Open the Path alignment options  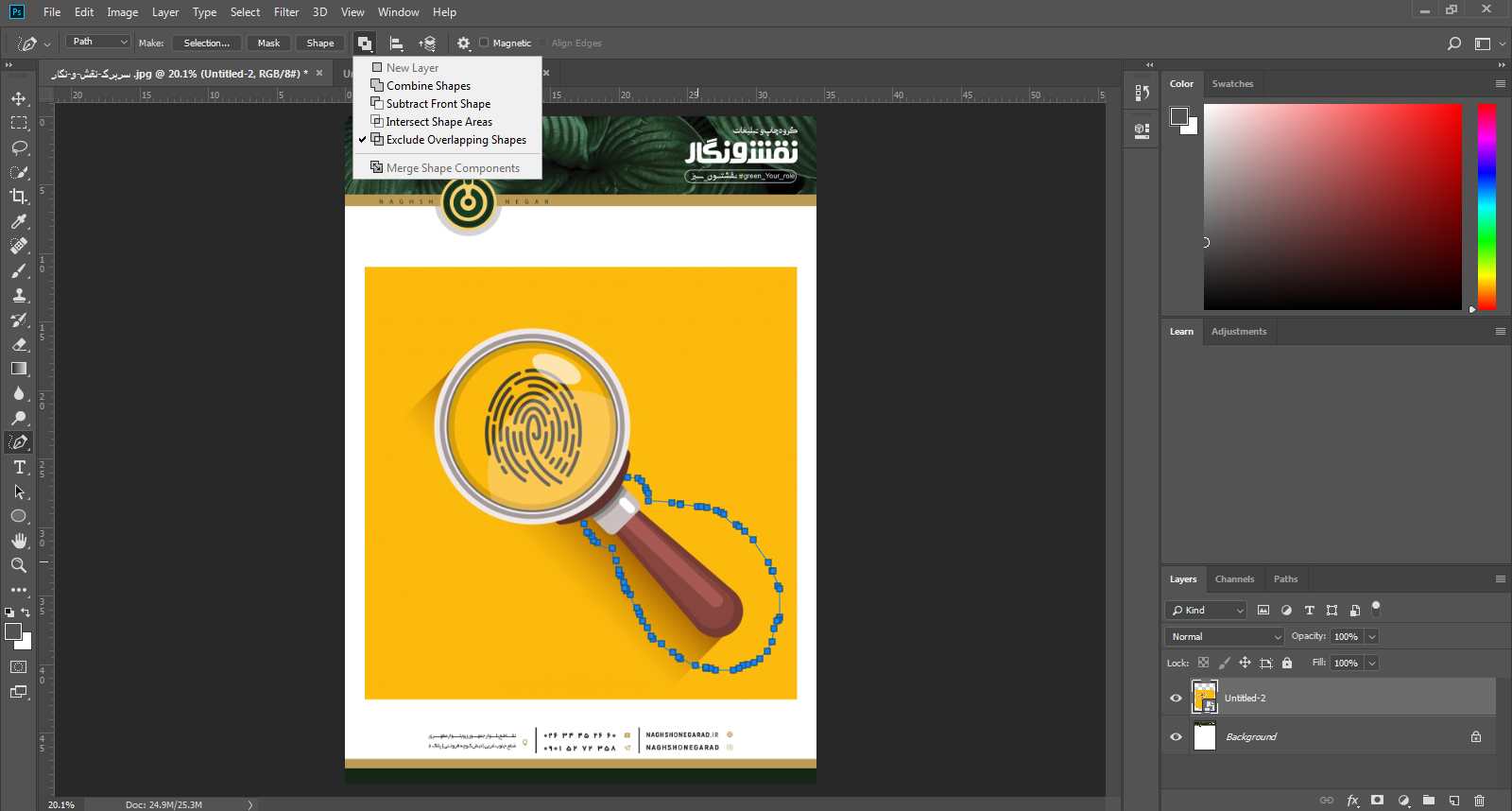397,43
